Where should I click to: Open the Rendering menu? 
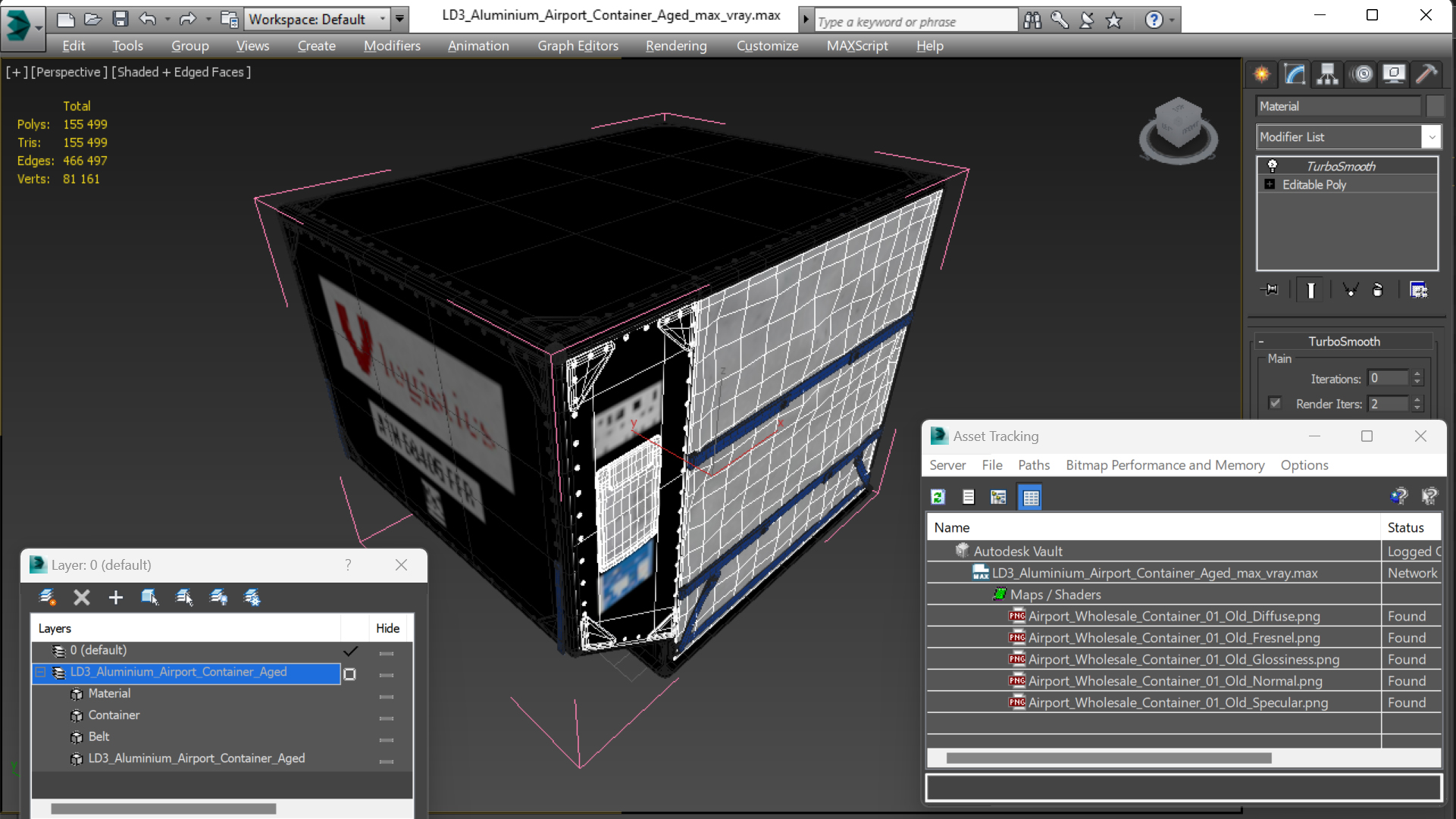[x=676, y=45]
